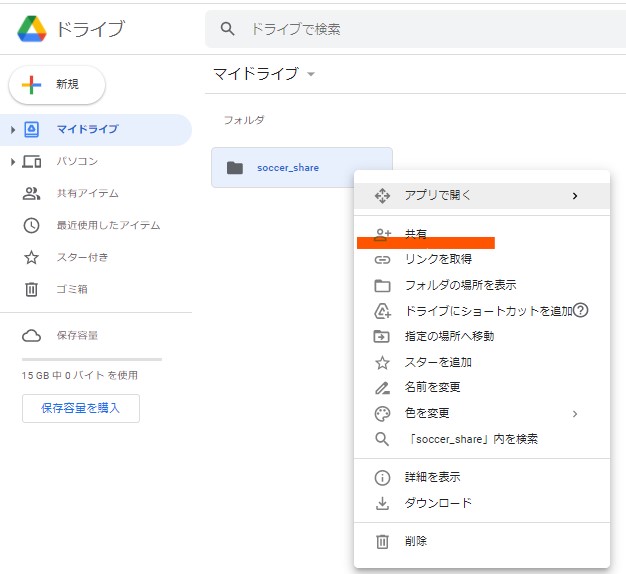626x574 pixels.
Task: Click the help icon beside ドライブにショートカットを追加
Action: tap(580, 310)
